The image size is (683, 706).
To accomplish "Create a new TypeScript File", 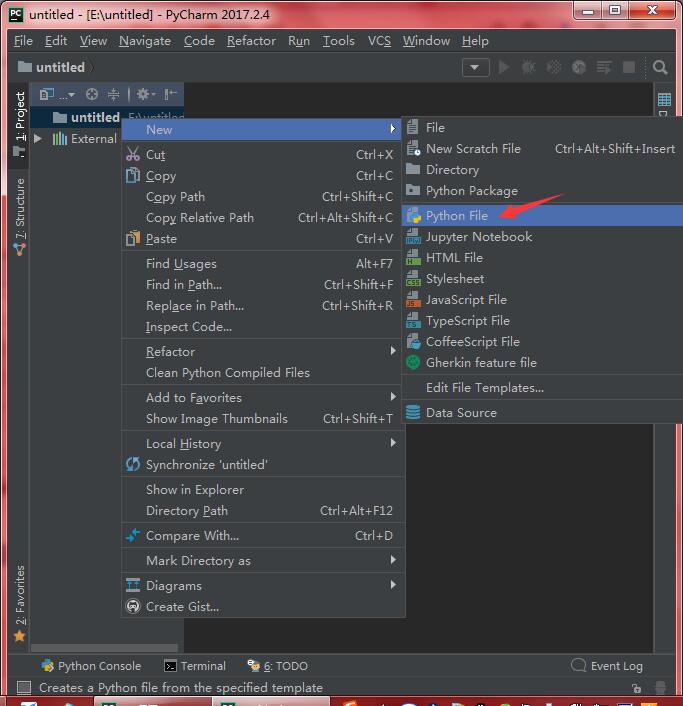I will [543, 321].
